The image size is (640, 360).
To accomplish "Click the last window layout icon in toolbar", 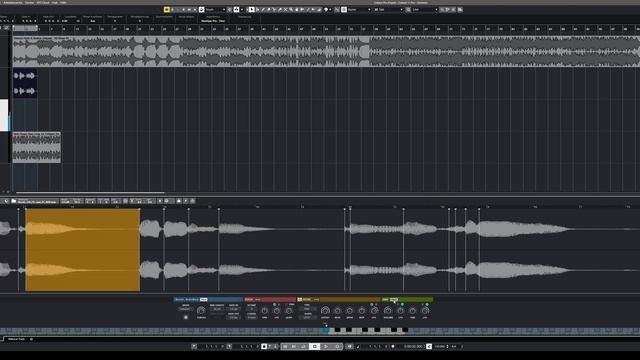I will point(460,9).
